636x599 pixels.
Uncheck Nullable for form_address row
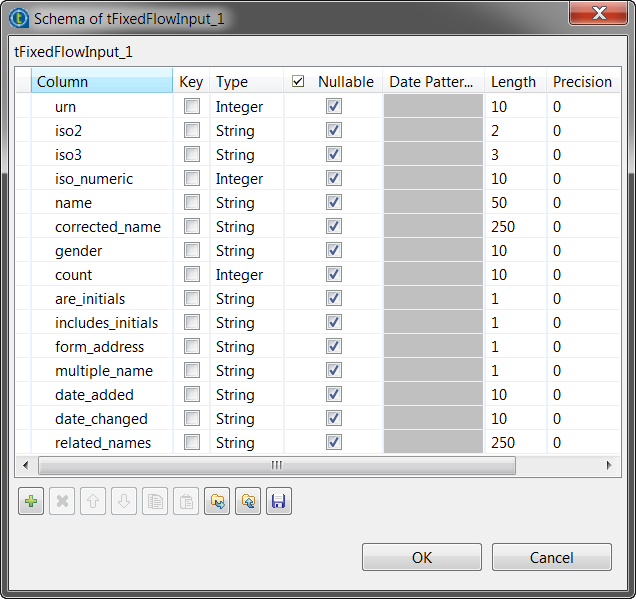334,346
